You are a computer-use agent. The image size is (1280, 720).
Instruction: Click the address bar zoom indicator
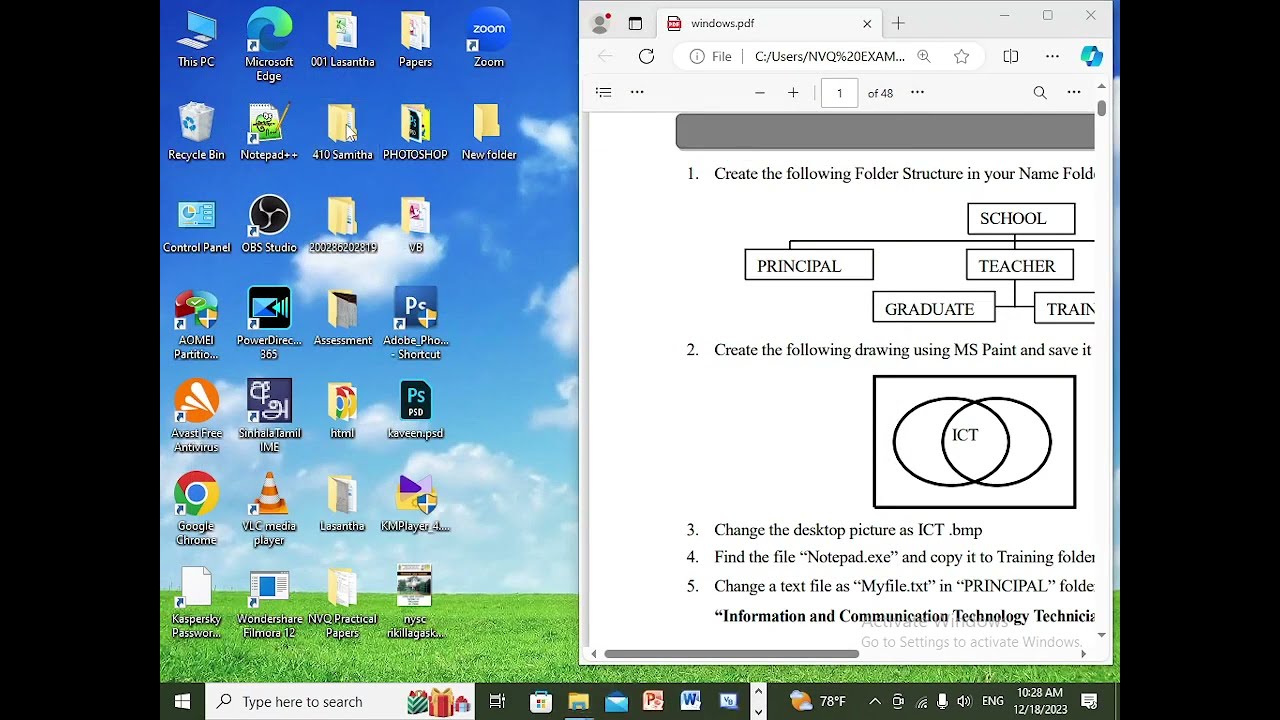[x=924, y=57]
